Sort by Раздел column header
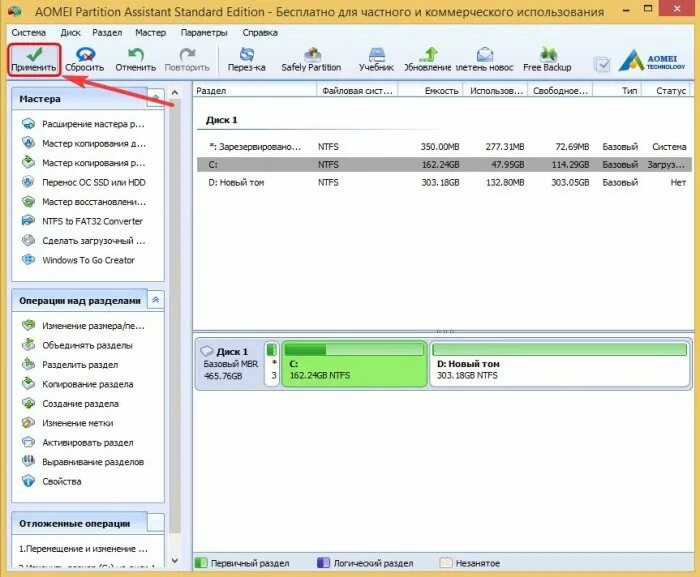The height and width of the screenshot is (577, 700). (255, 91)
